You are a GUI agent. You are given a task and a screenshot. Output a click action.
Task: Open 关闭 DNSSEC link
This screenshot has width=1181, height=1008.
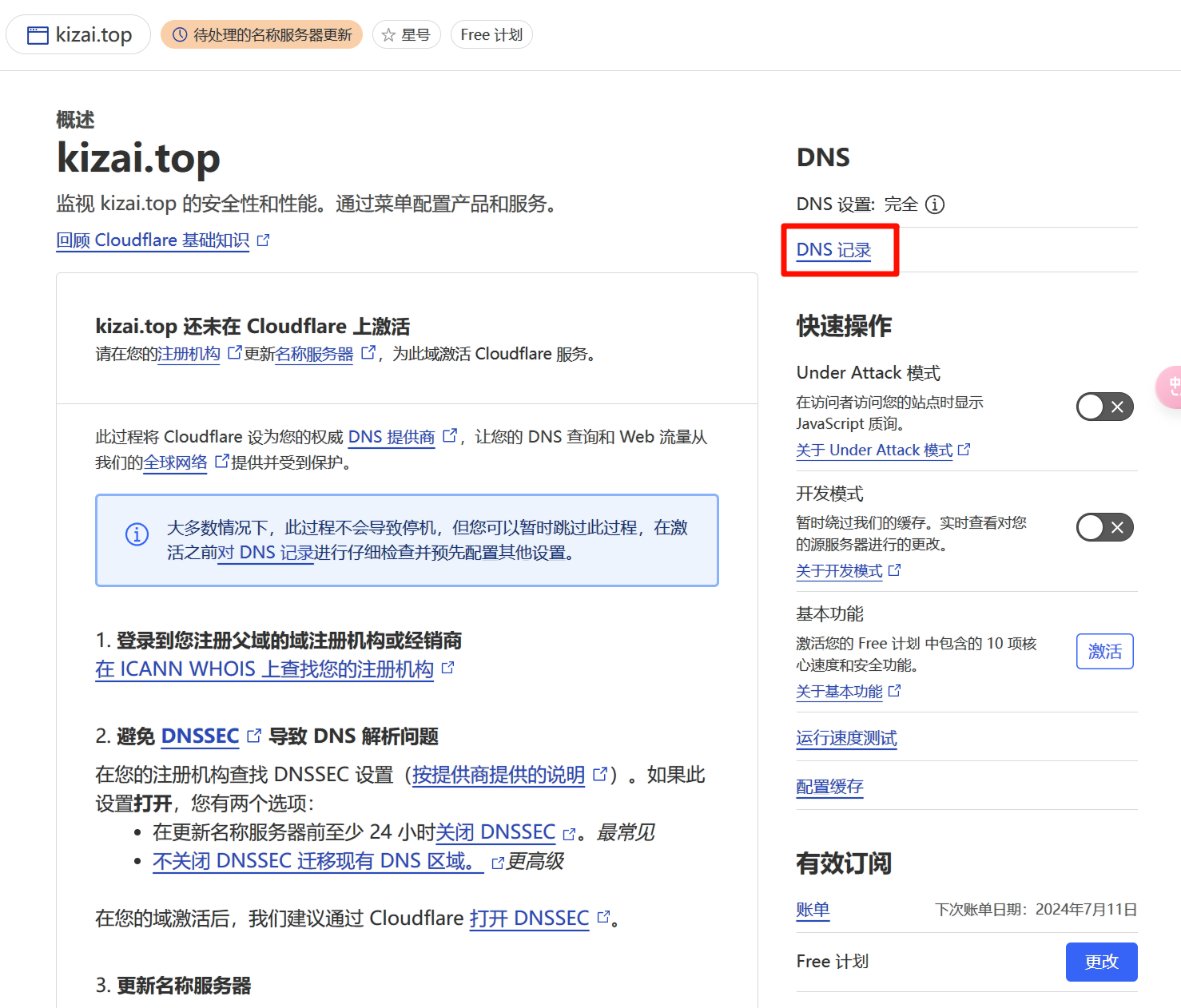[495, 832]
